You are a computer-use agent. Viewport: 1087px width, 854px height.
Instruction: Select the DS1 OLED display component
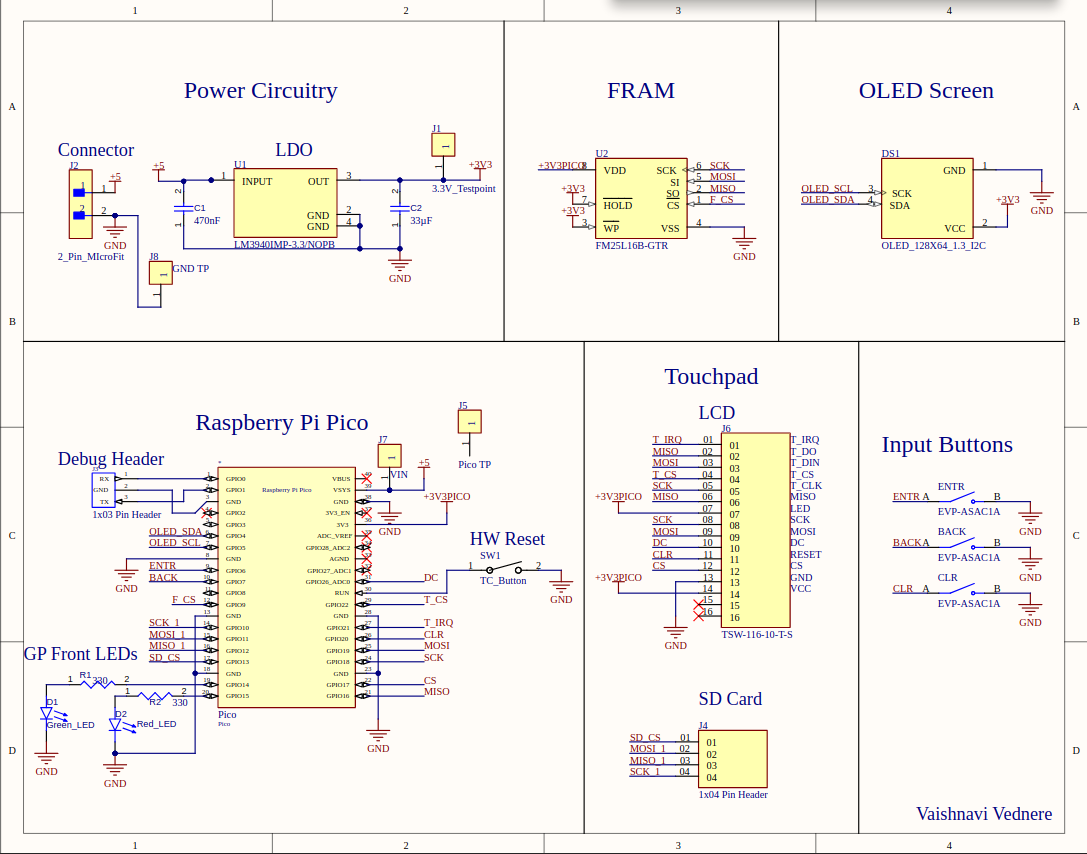pos(927,199)
